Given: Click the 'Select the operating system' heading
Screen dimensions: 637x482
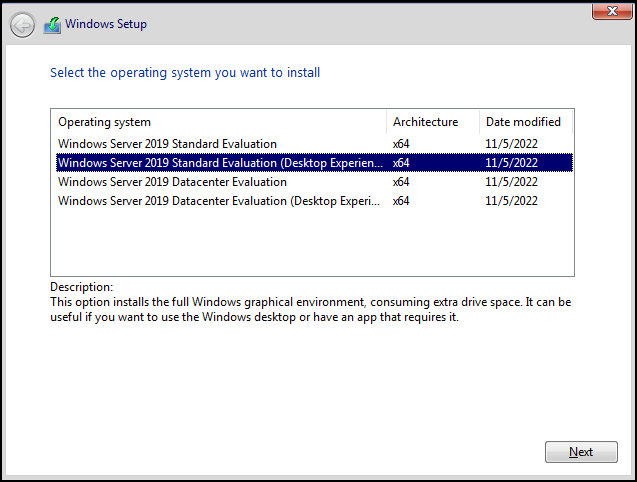Looking at the screenshot, I should (x=185, y=73).
